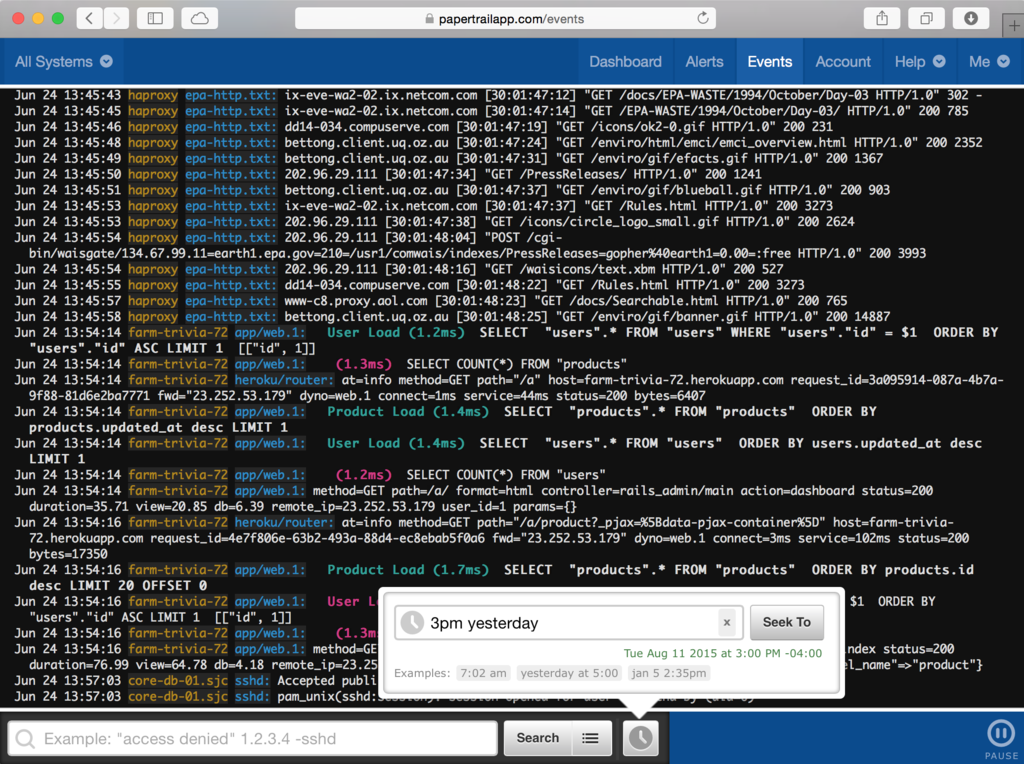The width and height of the screenshot is (1024, 764).
Task: Open Safari downloads icon
Action: click(970, 18)
